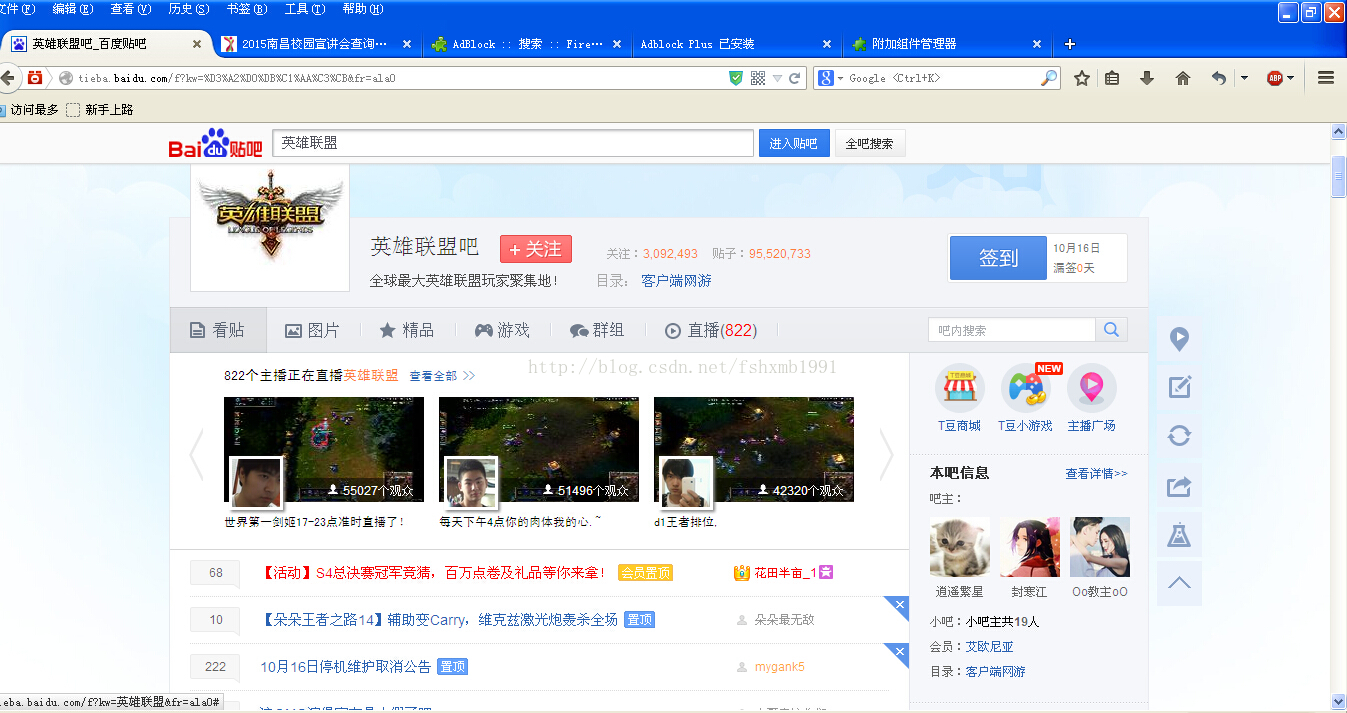Click the compose post pencil sidebar icon

(1179, 387)
